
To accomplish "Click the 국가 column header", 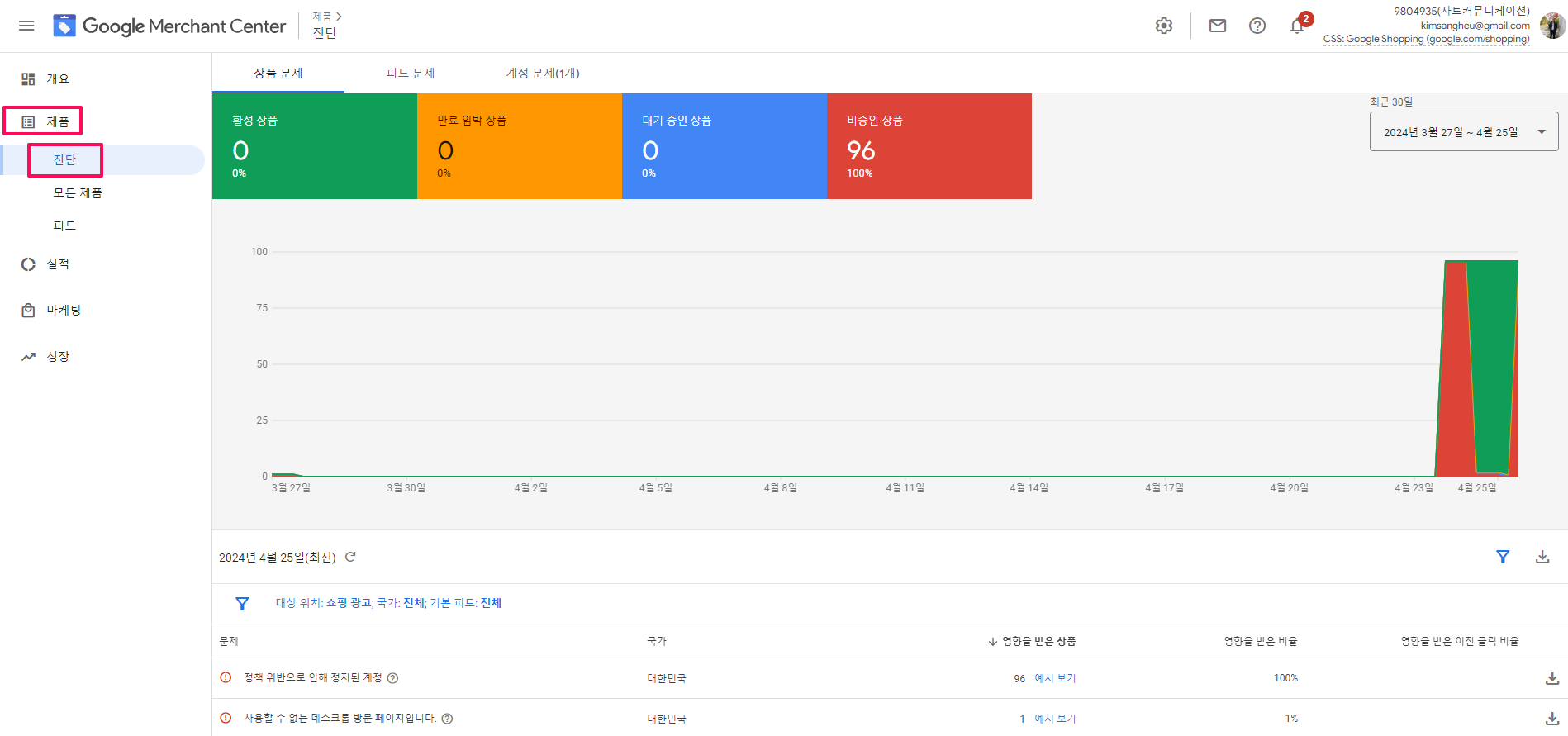I will tap(657, 642).
